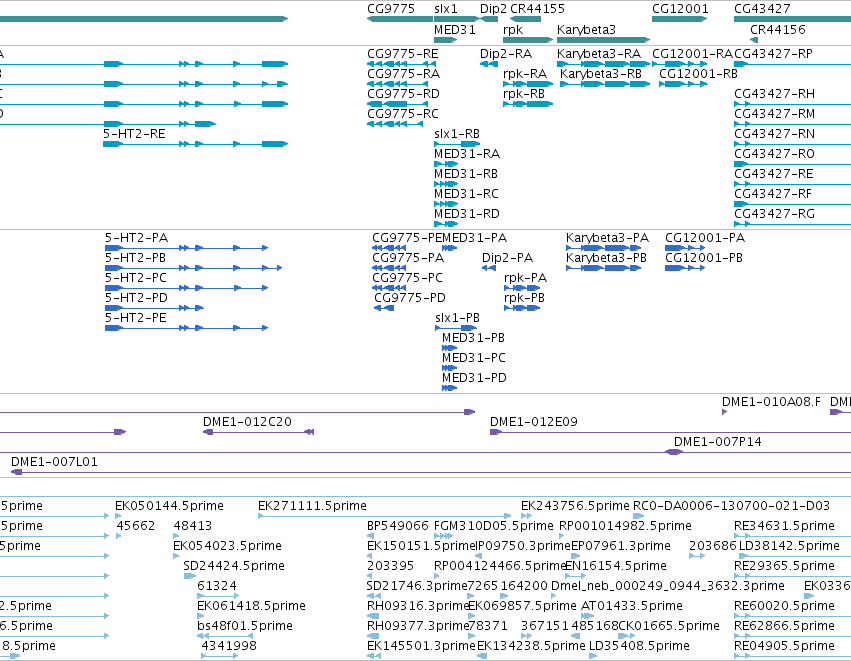
Task: Select the 5-HT2-PC protein feature
Action: click(x=186, y=288)
